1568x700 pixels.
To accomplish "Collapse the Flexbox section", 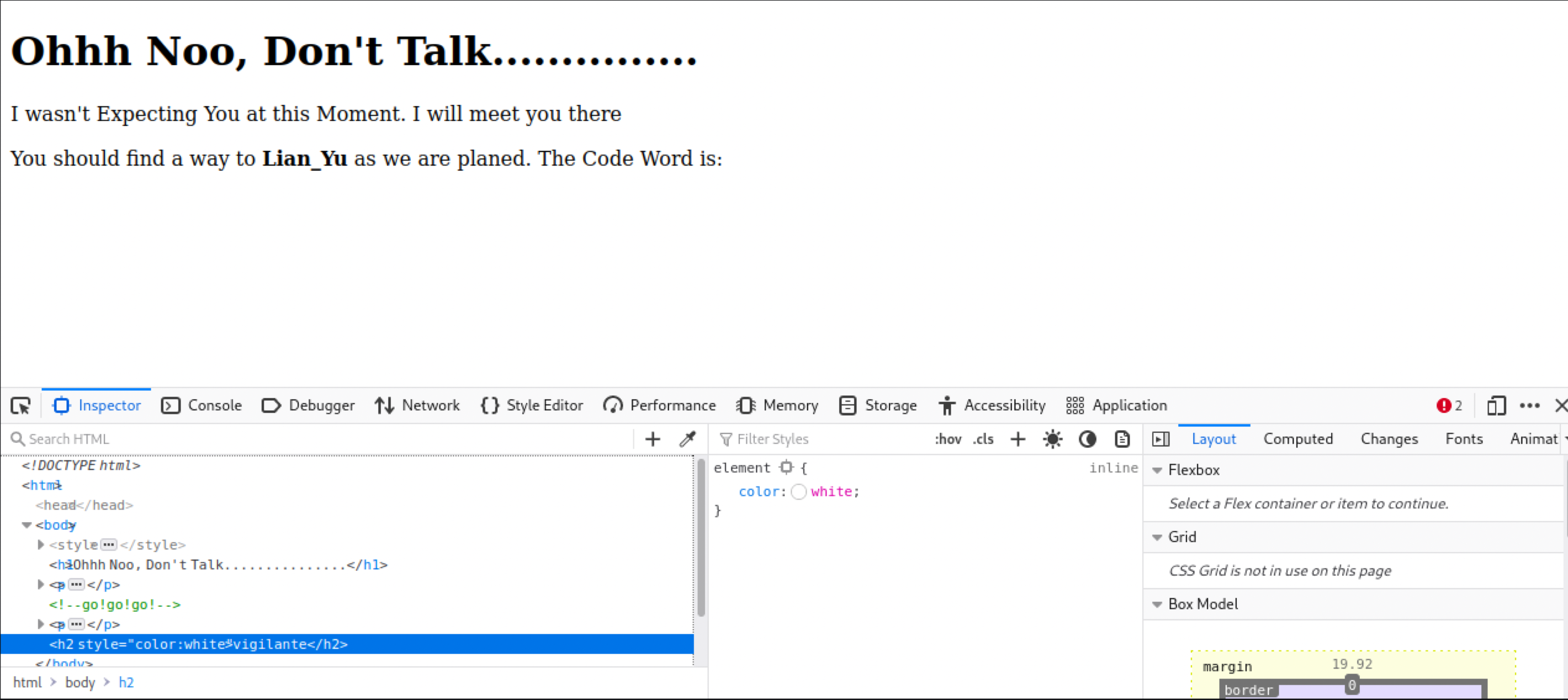I will pos(1157,470).
